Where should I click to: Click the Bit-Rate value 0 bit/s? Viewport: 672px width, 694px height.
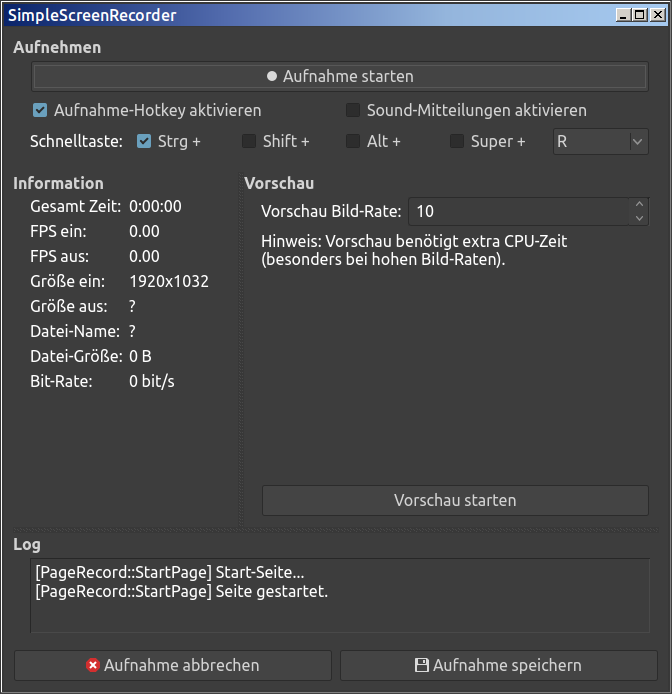coord(152,382)
